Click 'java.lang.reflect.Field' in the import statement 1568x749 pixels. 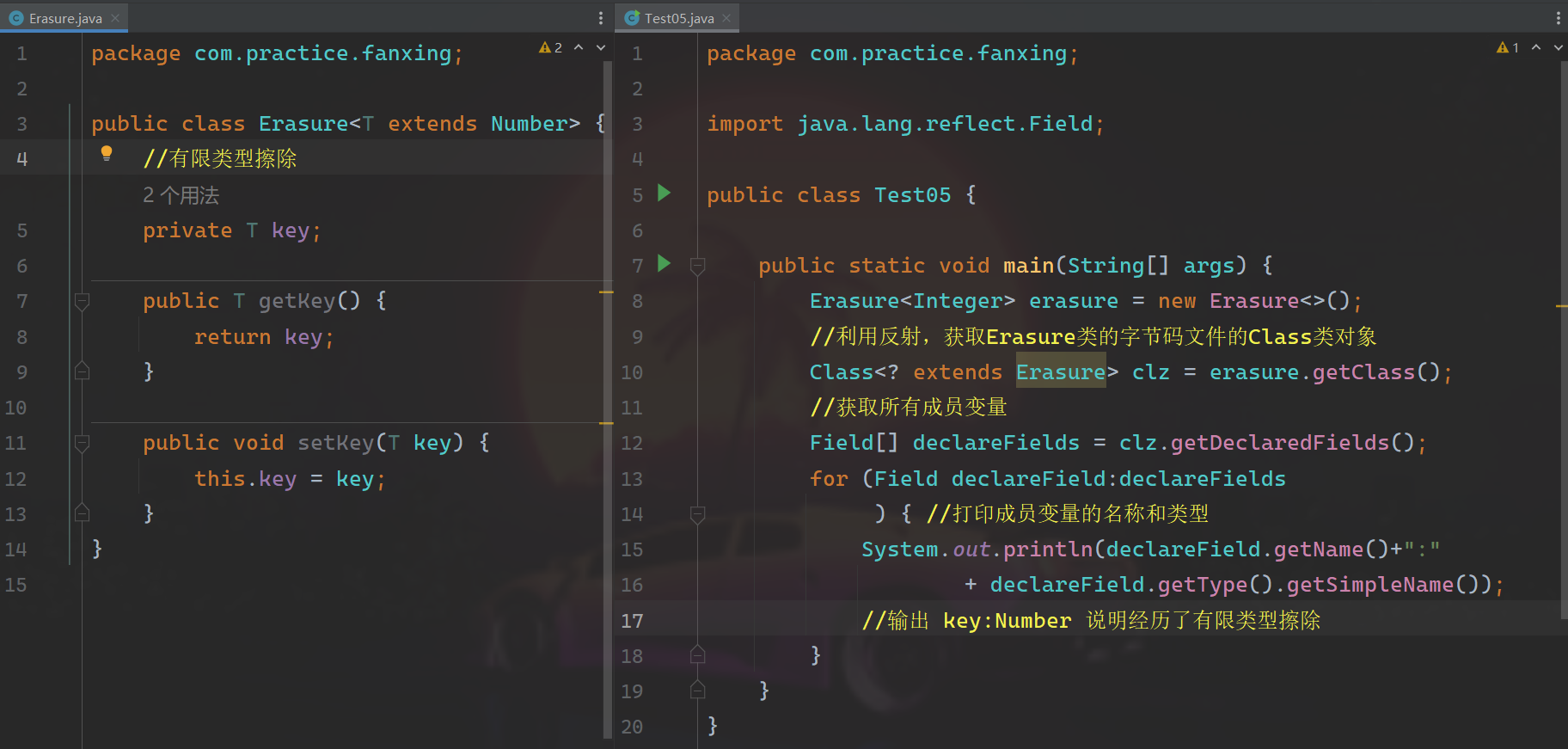click(945, 124)
